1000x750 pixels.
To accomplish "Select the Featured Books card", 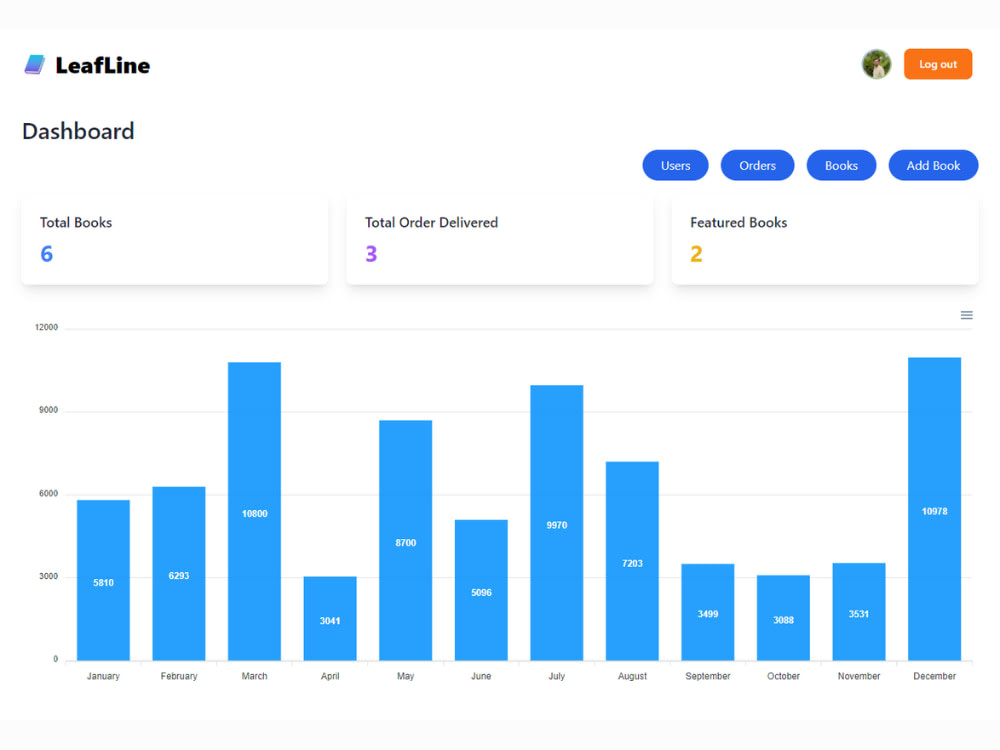I will [x=825, y=240].
